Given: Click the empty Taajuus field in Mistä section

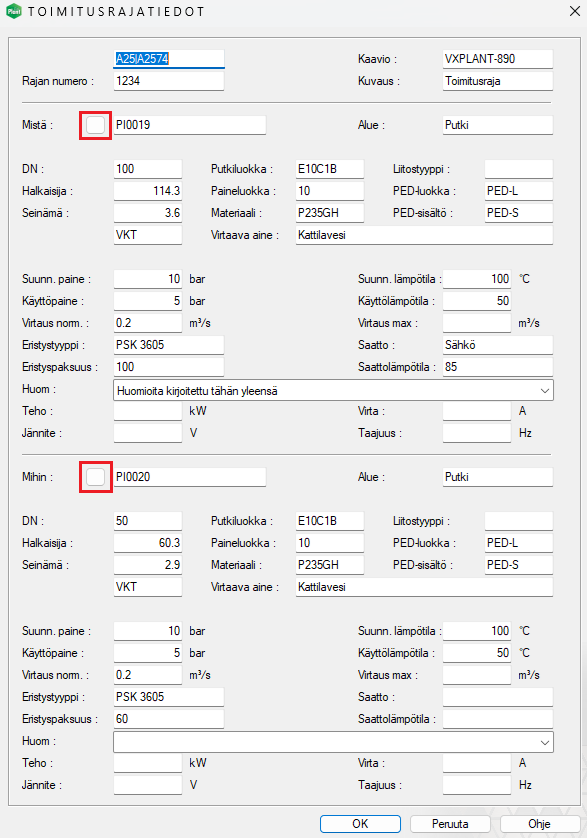Looking at the screenshot, I should [477, 433].
